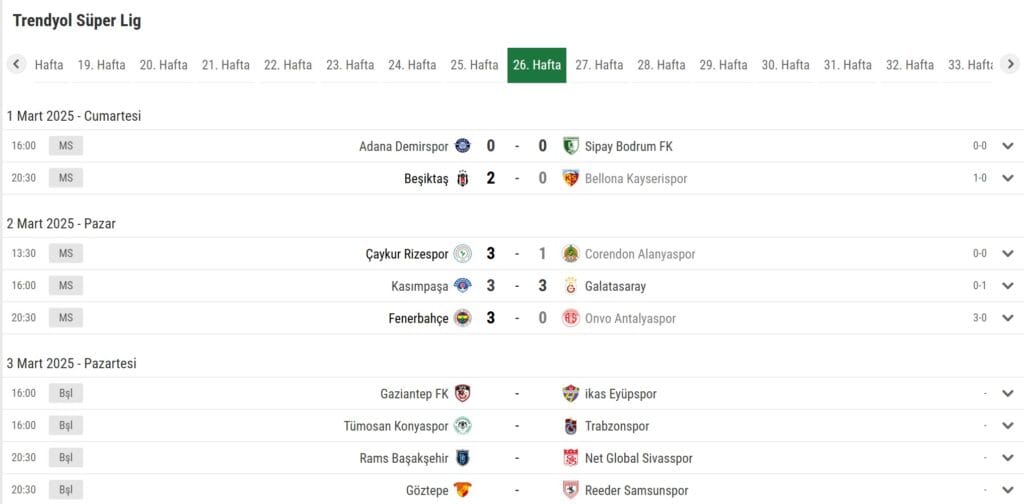This screenshot has height=504, width=1024.
Task: Open the 30. Hafta tab
Action: 786,65
